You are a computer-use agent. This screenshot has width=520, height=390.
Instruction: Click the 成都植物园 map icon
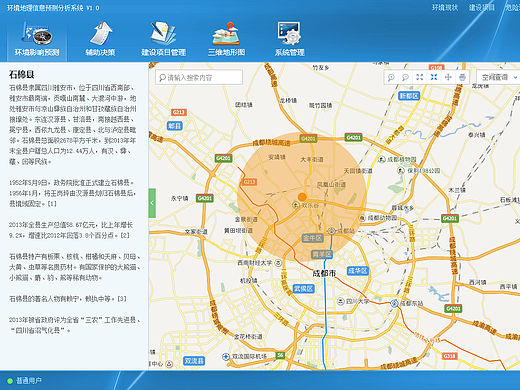pos(382,160)
